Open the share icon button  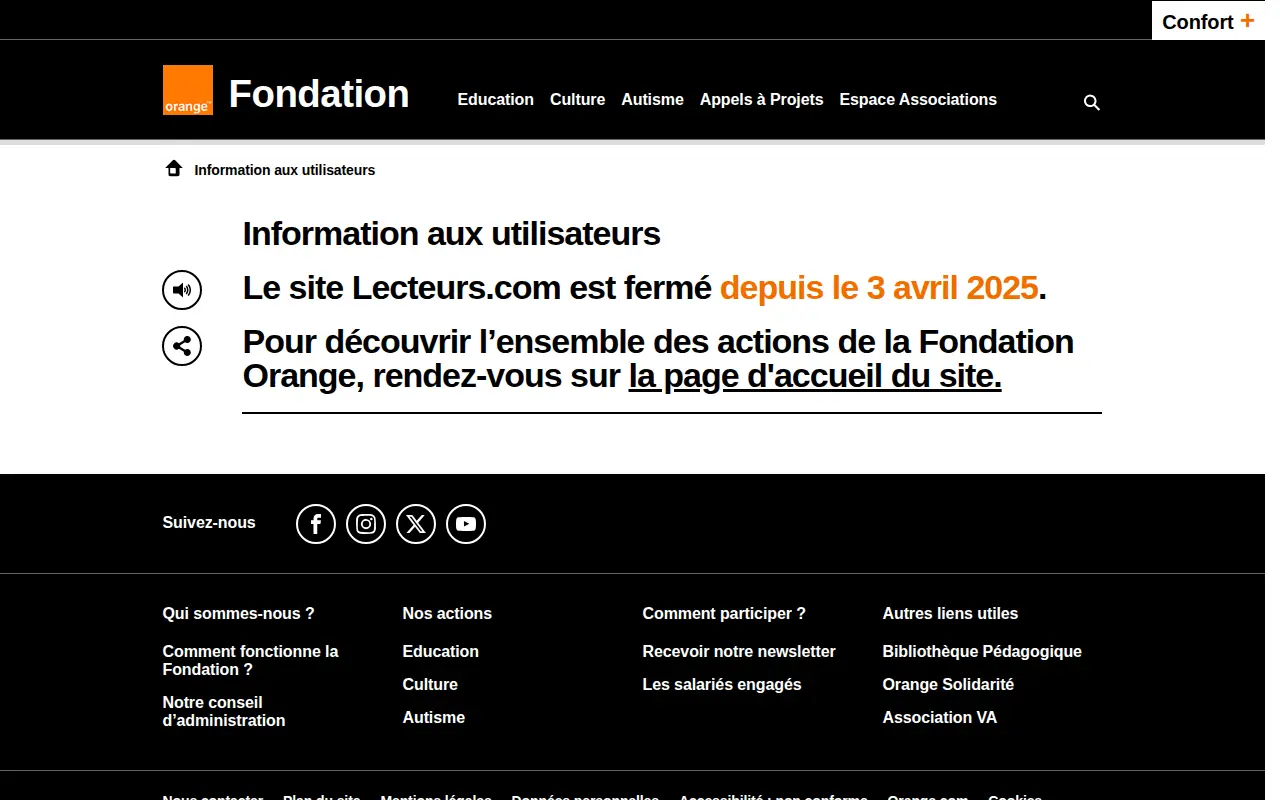[182, 346]
